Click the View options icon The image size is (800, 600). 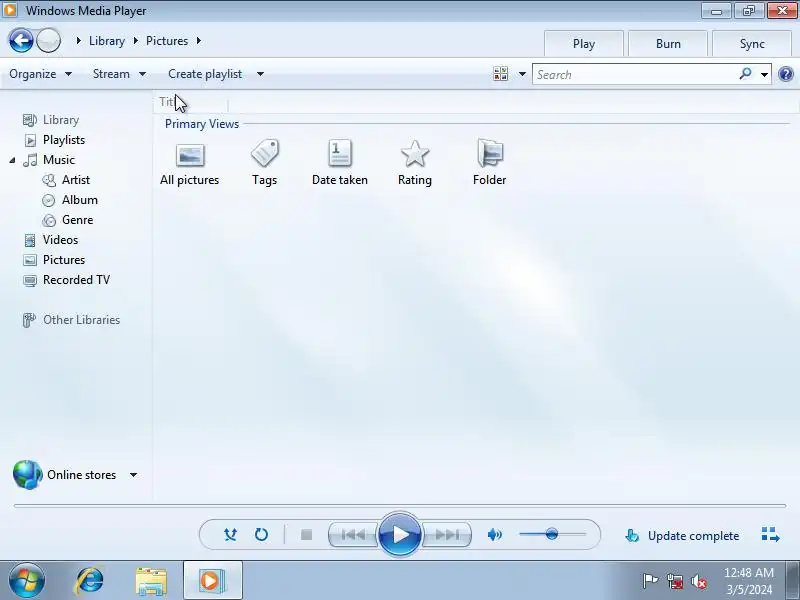point(501,74)
